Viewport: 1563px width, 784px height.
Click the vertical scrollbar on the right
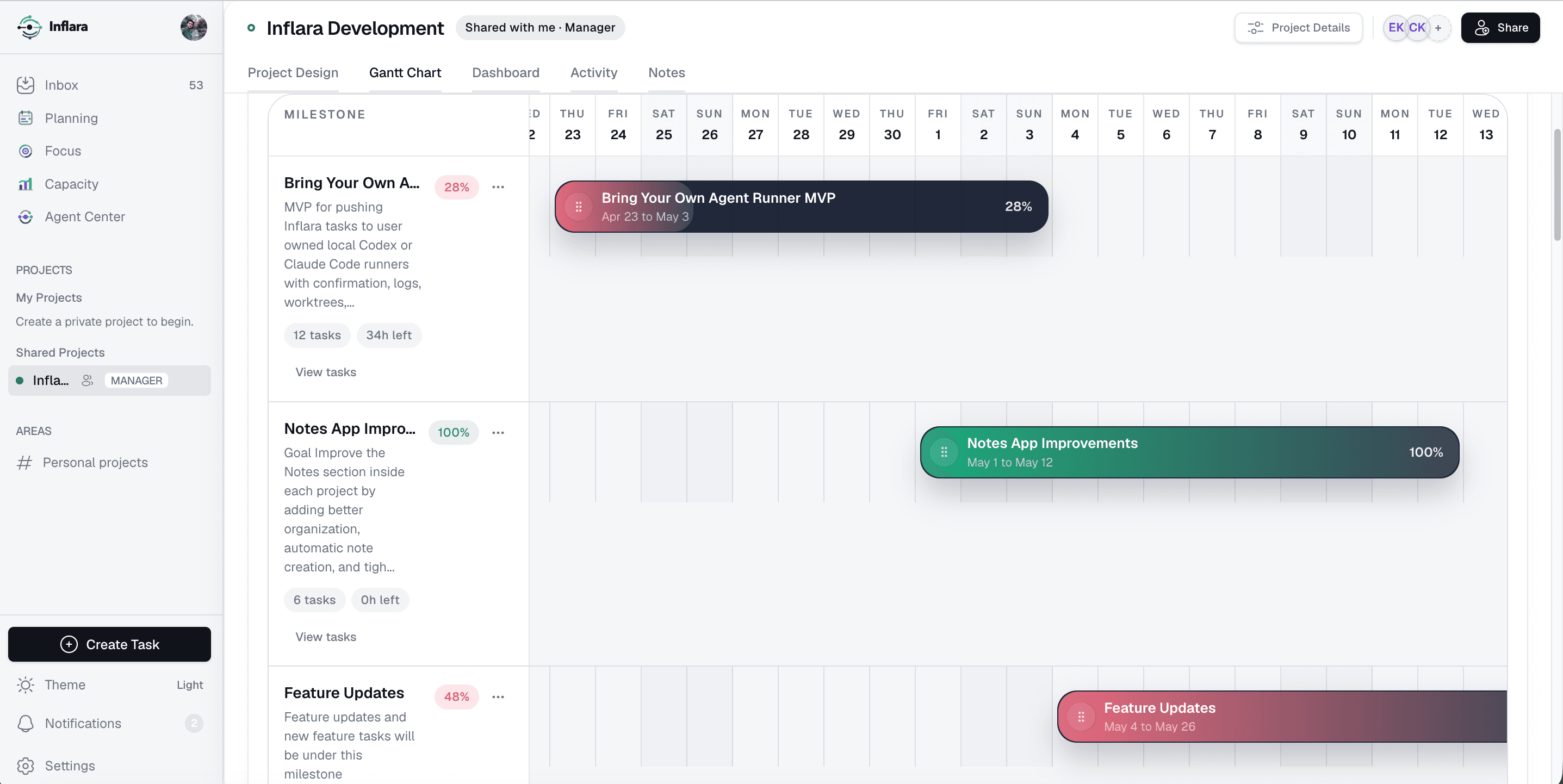pyautogui.click(x=1557, y=184)
